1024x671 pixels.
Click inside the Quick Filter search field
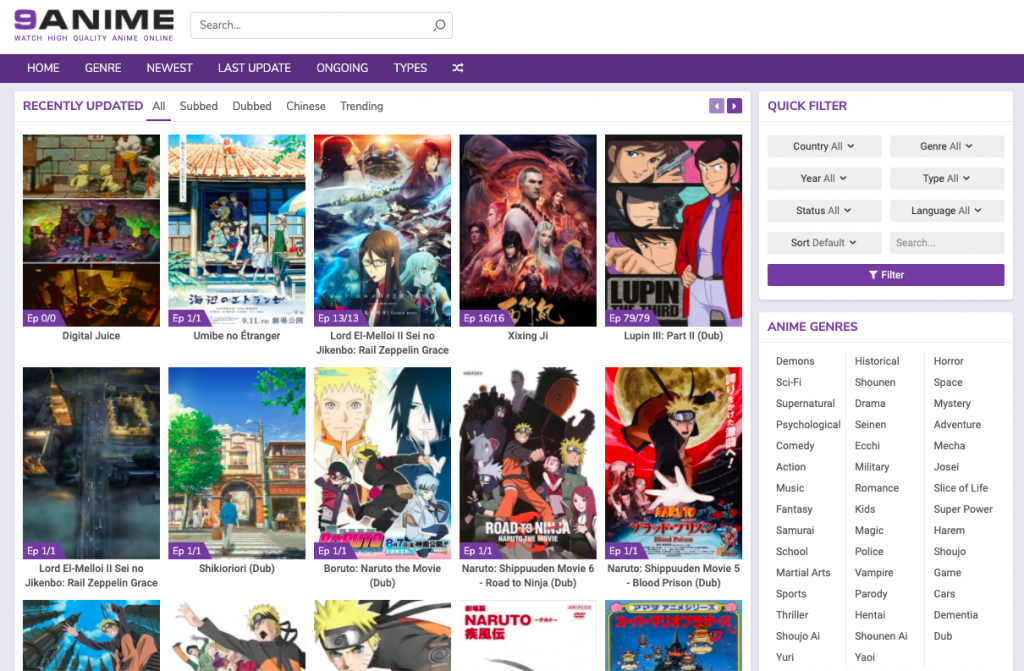point(946,242)
